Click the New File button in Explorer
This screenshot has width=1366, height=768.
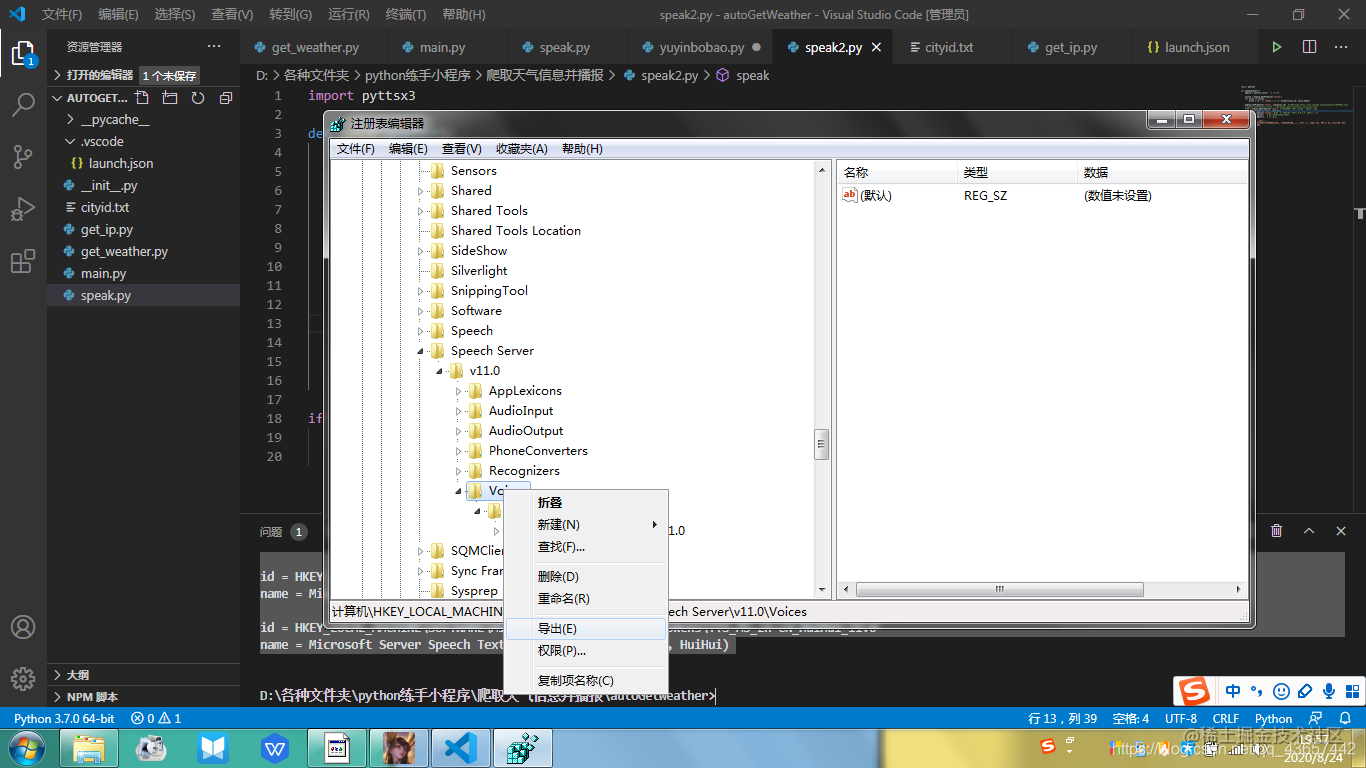[x=142, y=97]
